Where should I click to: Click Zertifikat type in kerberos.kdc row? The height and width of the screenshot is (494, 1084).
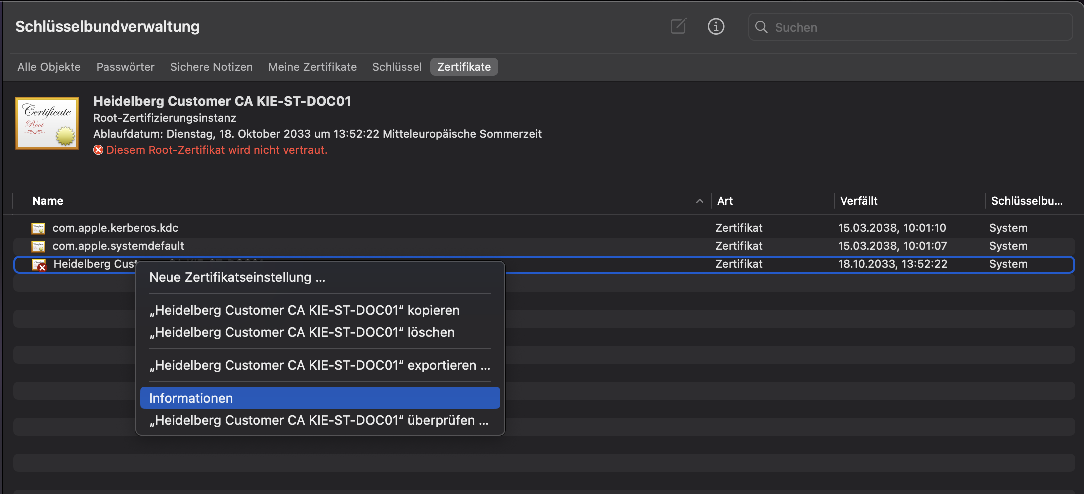coord(739,227)
